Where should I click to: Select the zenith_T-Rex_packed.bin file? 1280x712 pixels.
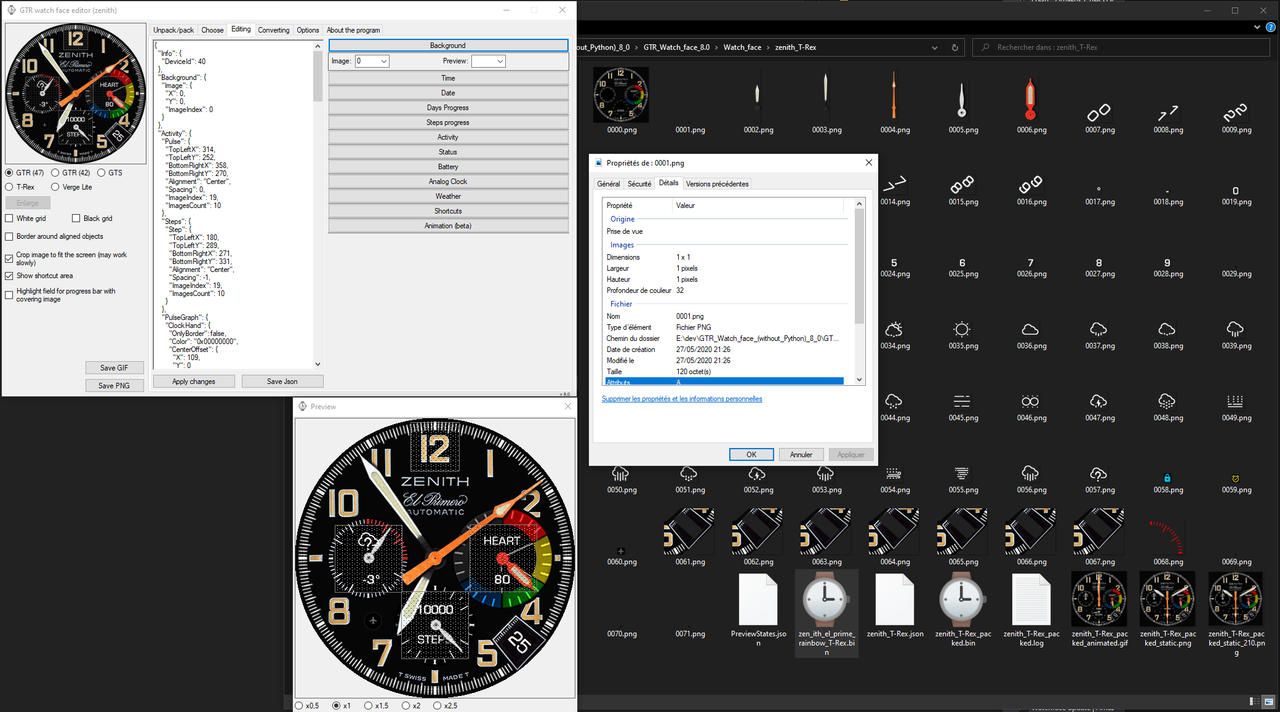(x=962, y=598)
